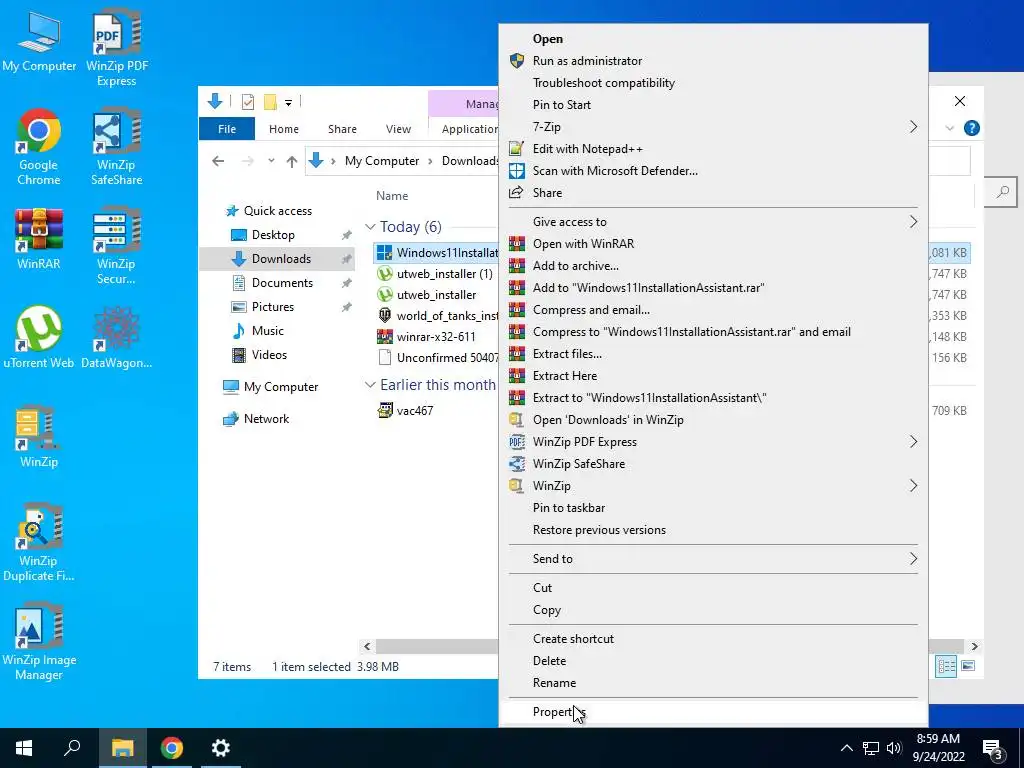
Task: Choose Edit with Notepad++
Action: [713, 149]
